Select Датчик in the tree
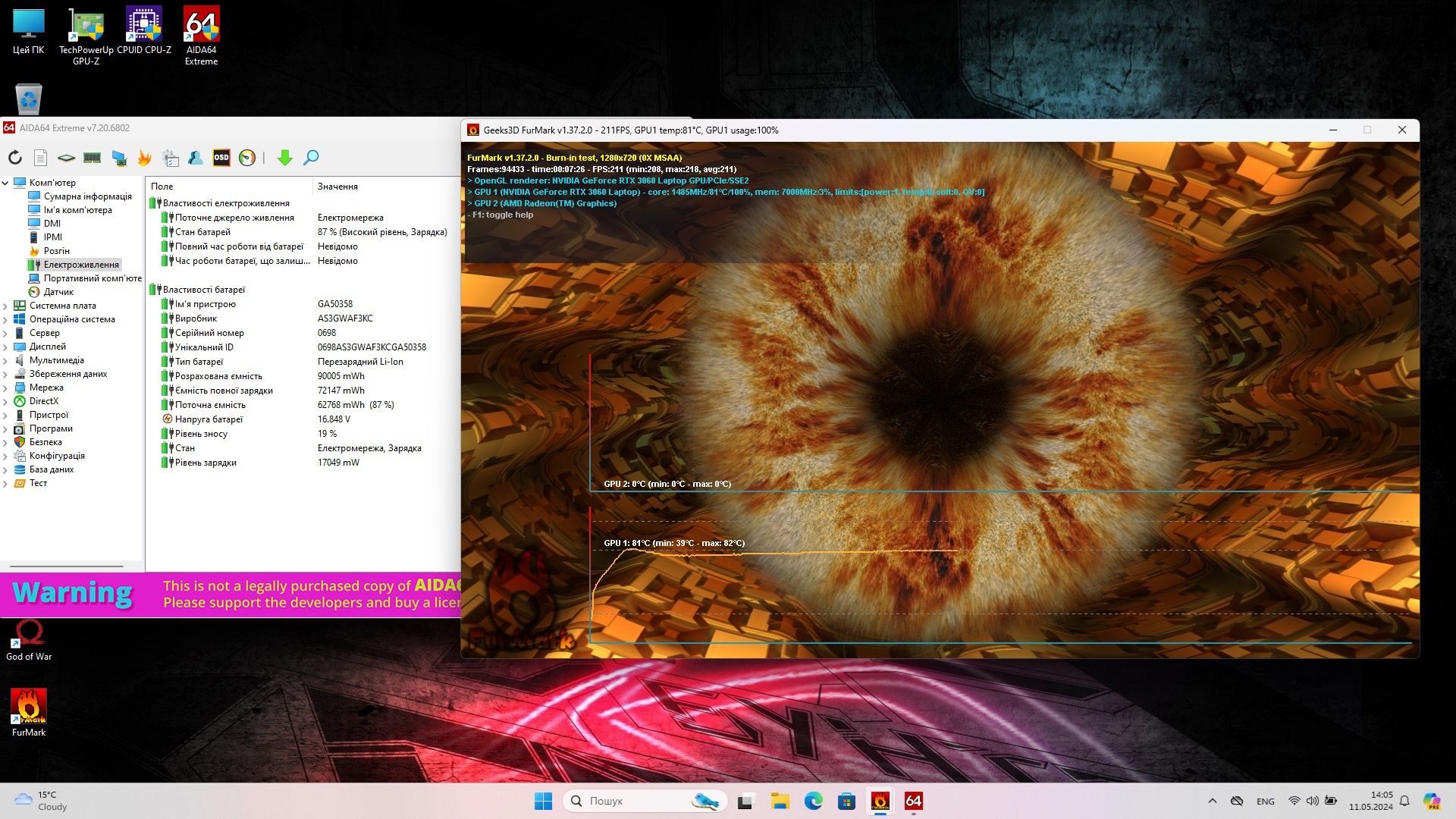 point(51,292)
